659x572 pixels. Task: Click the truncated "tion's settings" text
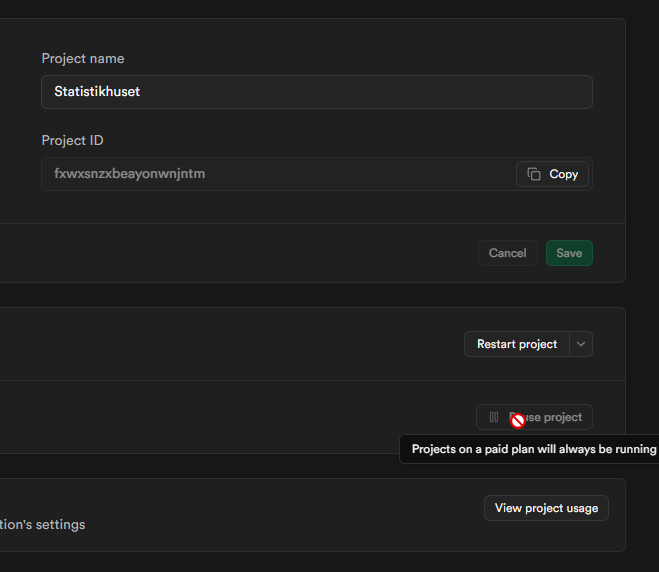click(x=42, y=524)
